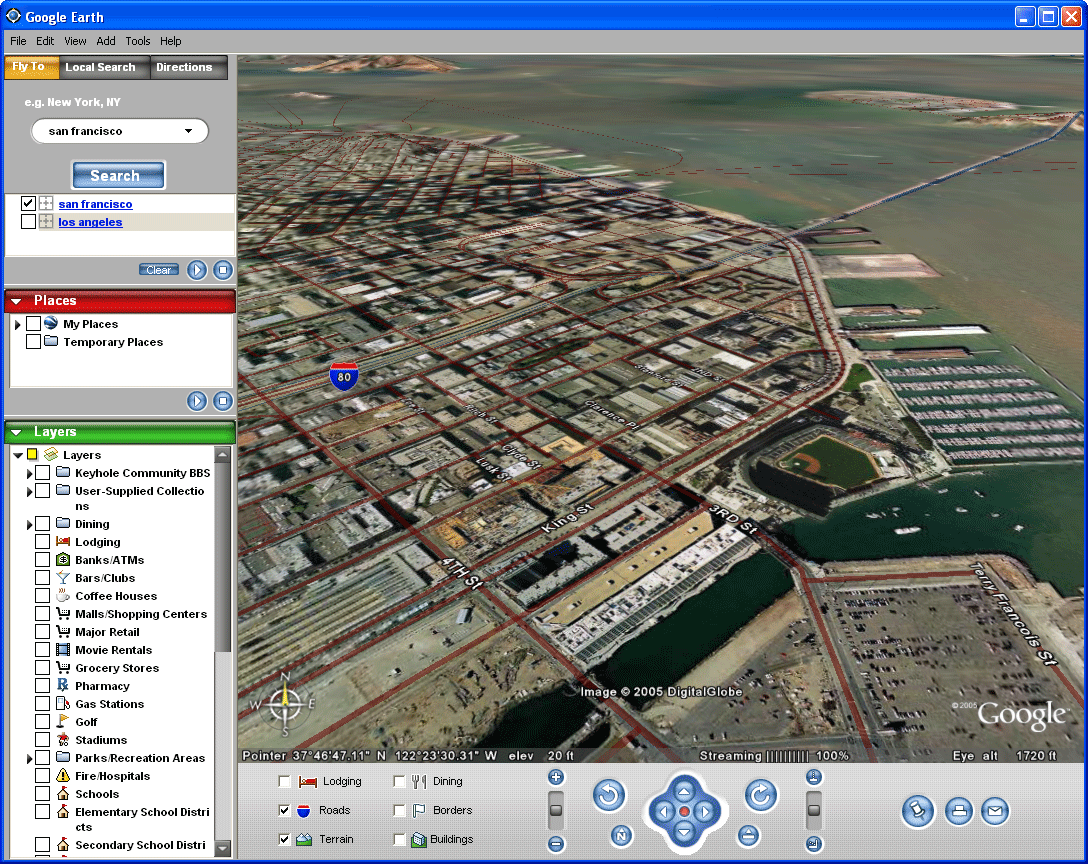Click the print icon button
Image resolution: width=1088 pixels, height=864 pixels.
pyautogui.click(x=959, y=811)
